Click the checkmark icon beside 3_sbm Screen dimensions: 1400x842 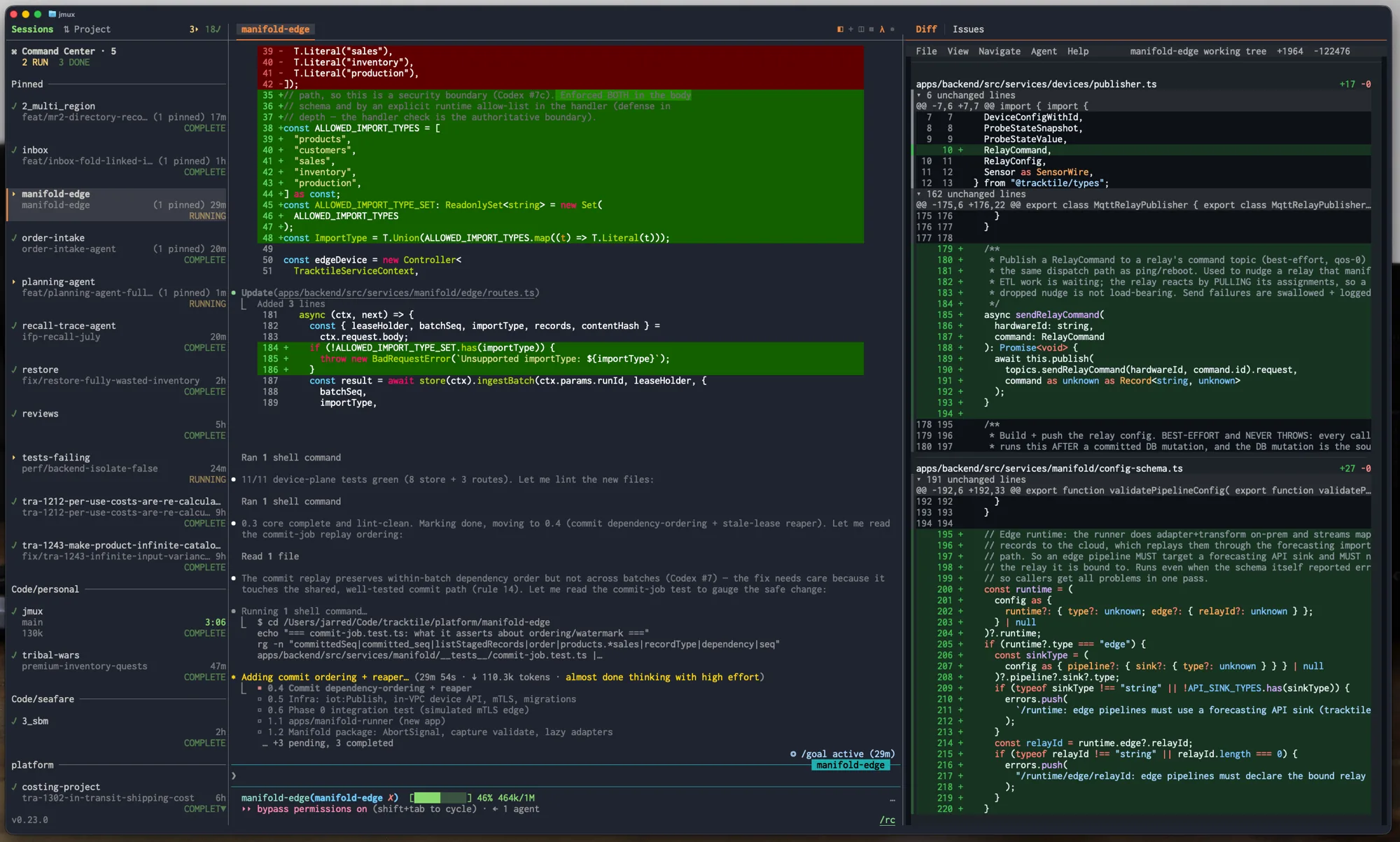(x=14, y=721)
